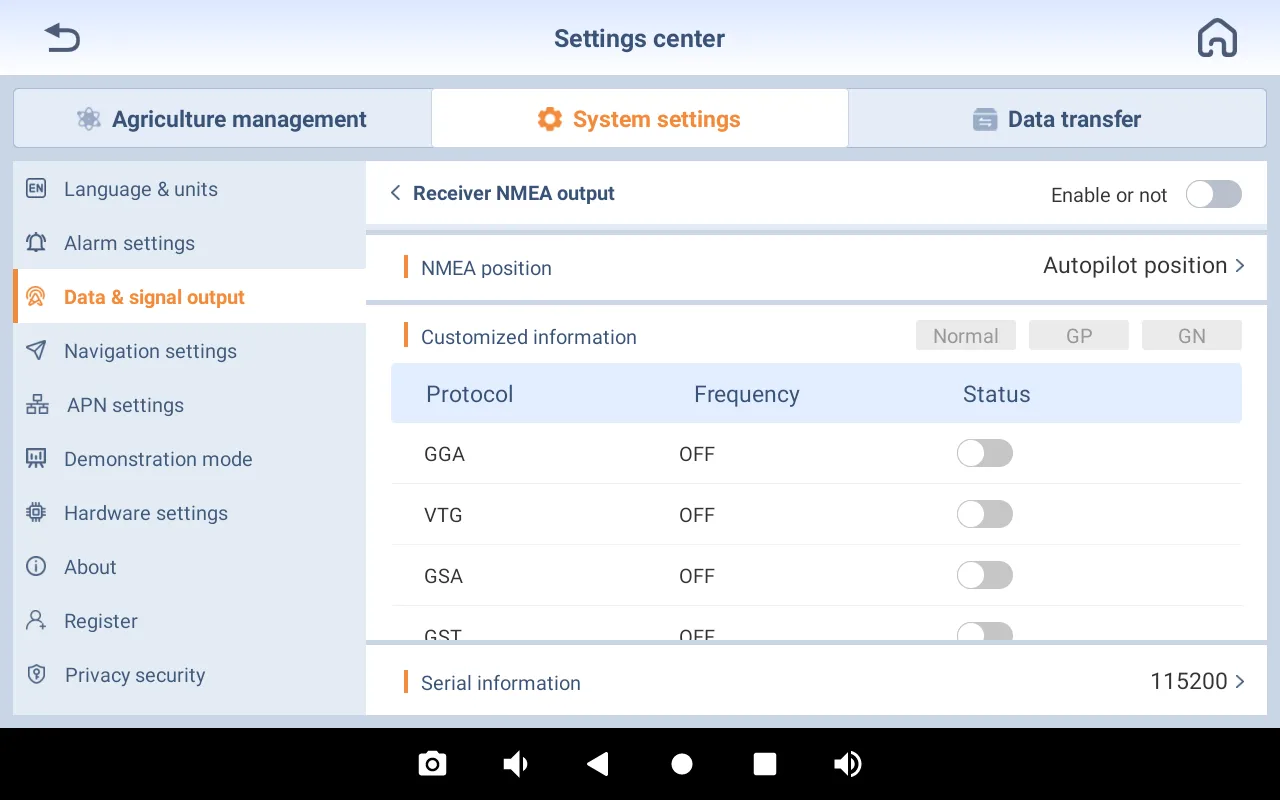The image size is (1280, 800).
Task: Go to home via house icon
Action: [1217, 39]
